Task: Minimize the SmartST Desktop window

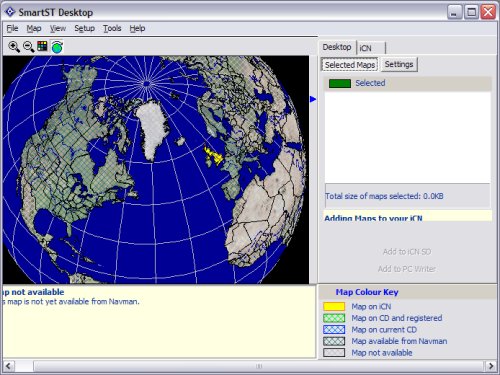Action: 454,12
